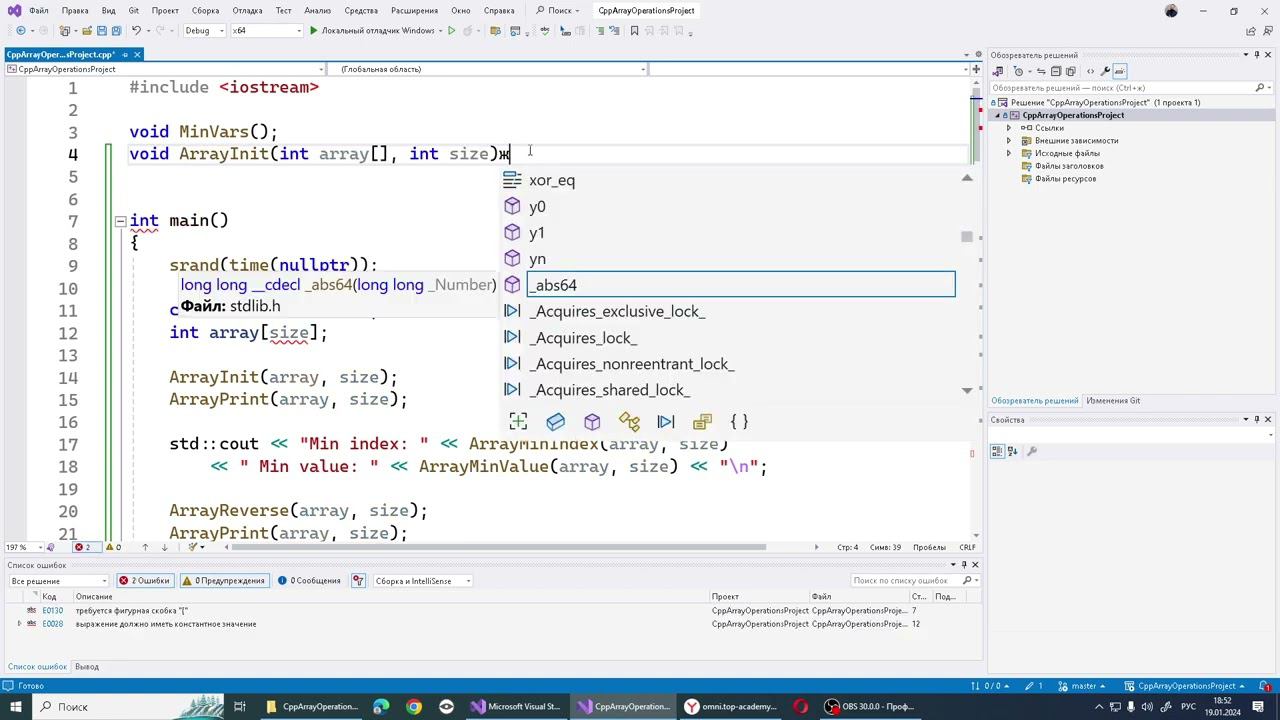Click the Start Without Debugging outline arrow

pyautogui.click(x=452, y=31)
